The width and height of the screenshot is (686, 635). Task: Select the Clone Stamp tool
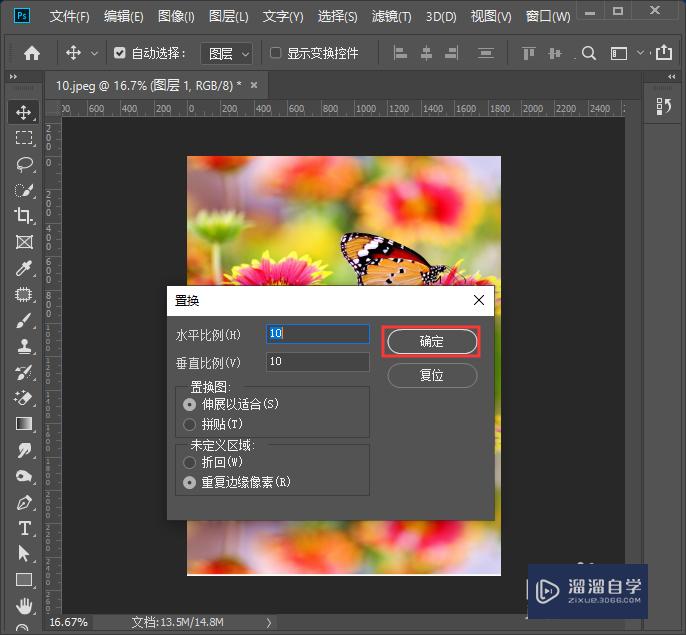[x=24, y=347]
